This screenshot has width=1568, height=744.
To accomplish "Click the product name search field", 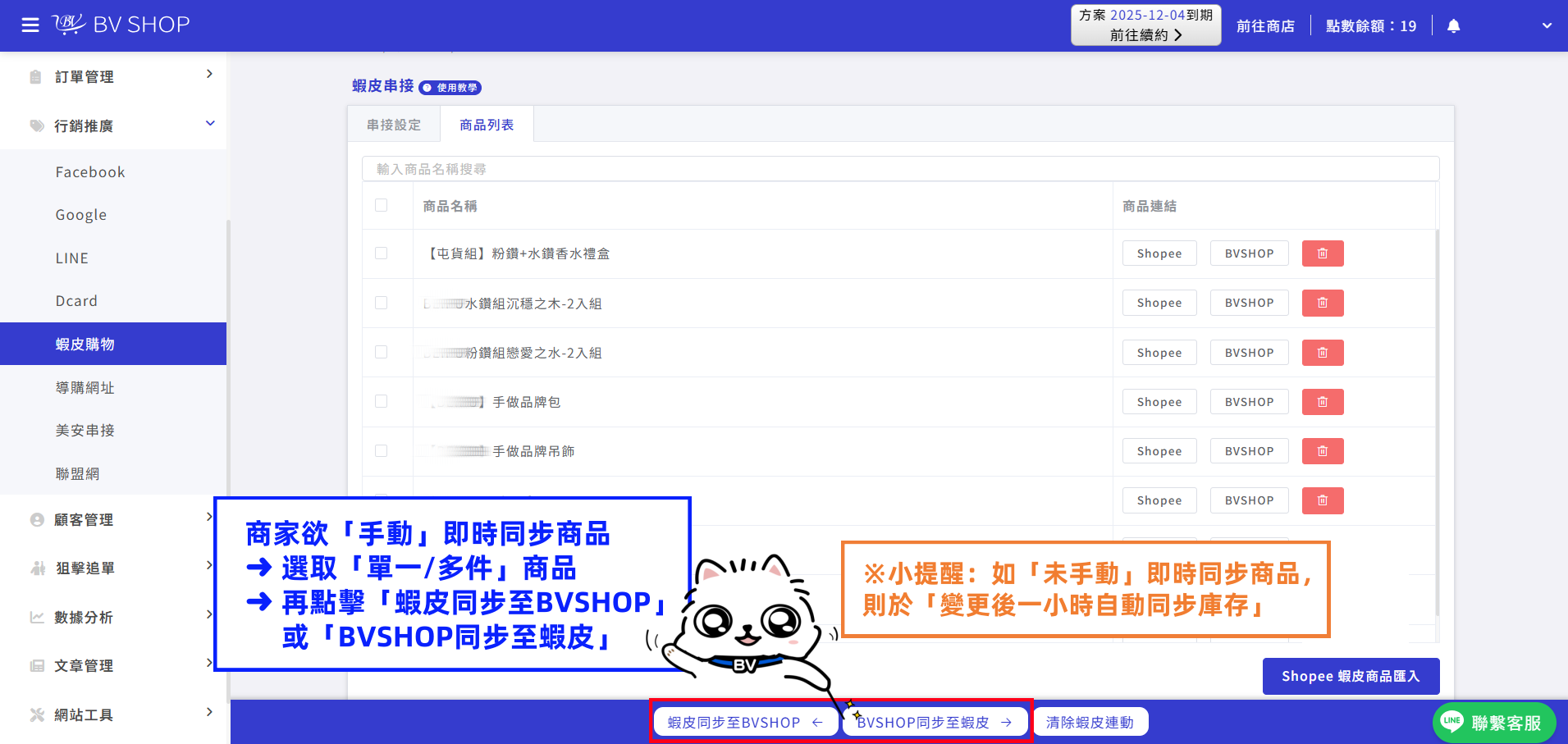I will tap(900, 169).
